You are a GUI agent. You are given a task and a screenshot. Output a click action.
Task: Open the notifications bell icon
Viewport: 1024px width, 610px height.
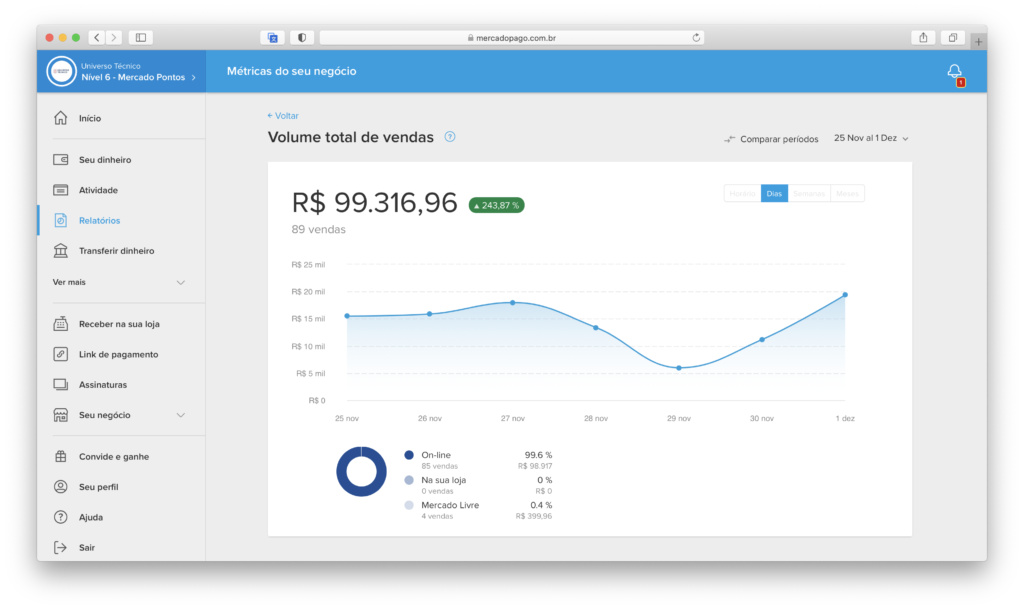(954, 71)
